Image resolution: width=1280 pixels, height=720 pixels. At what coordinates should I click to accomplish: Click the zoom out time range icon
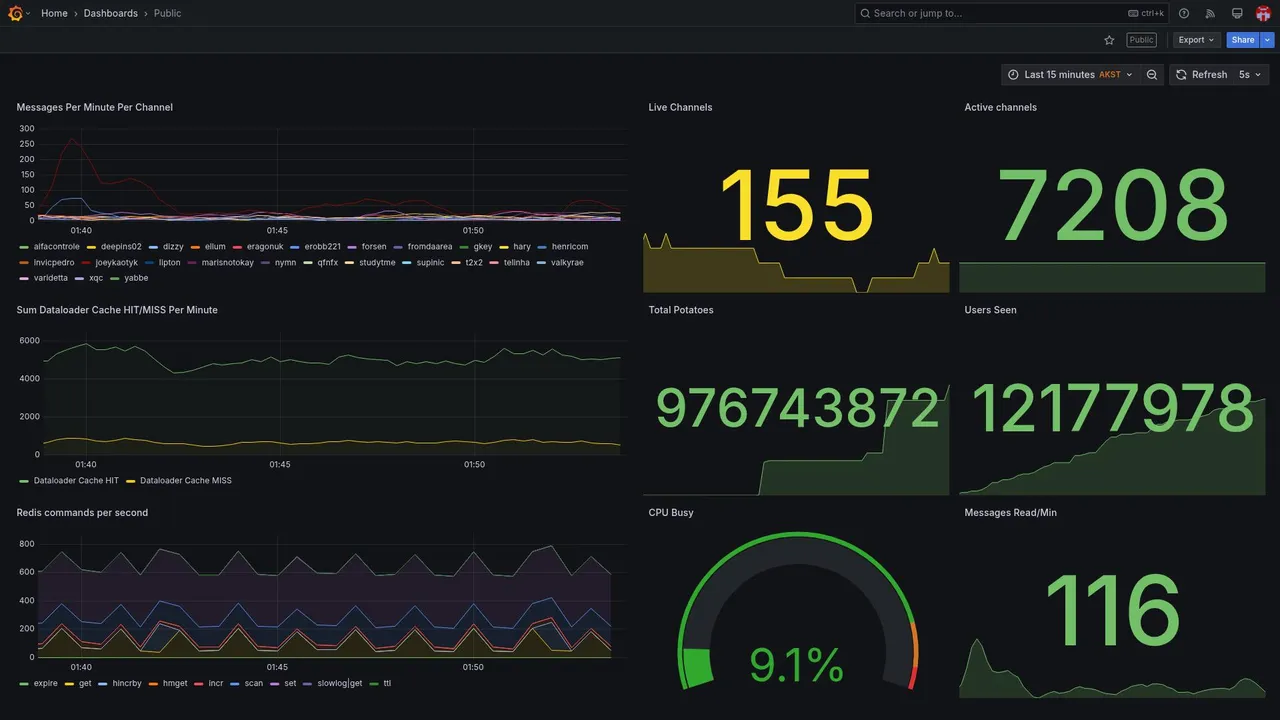[1152, 75]
